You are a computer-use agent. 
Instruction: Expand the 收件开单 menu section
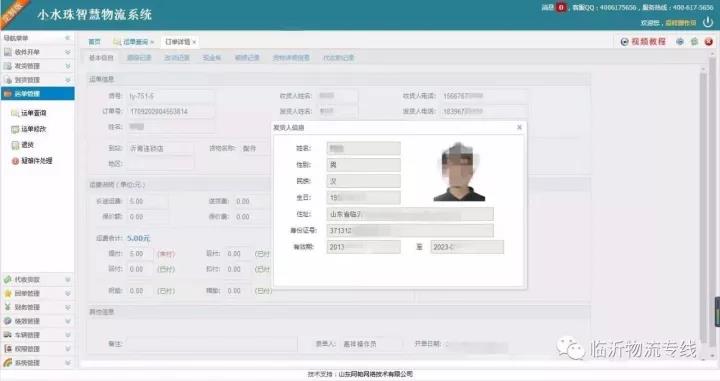tap(68, 52)
